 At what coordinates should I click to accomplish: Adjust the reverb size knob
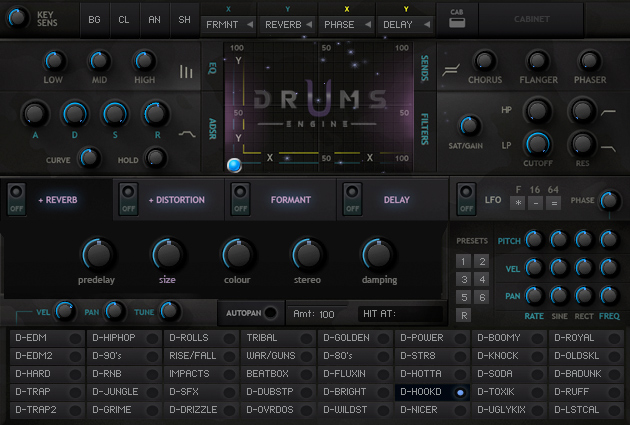tap(168, 254)
